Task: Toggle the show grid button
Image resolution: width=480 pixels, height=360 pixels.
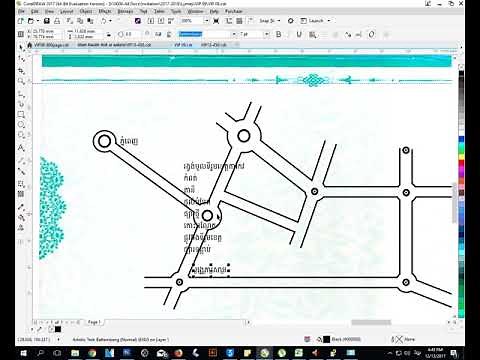Action: [x=239, y=21]
